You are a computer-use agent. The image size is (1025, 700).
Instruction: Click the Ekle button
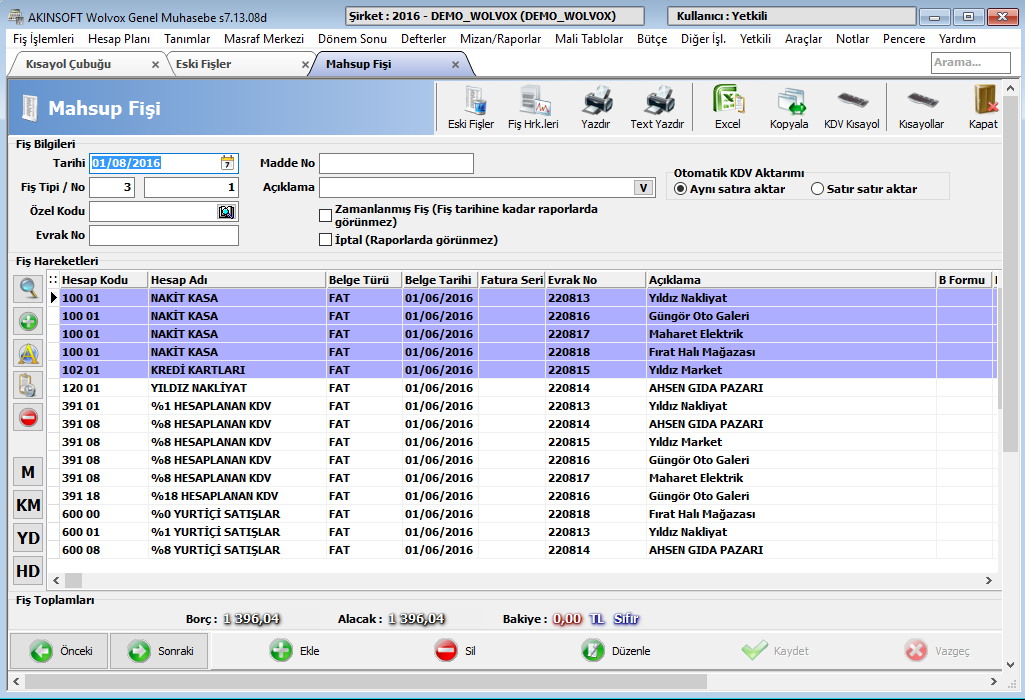pos(295,651)
